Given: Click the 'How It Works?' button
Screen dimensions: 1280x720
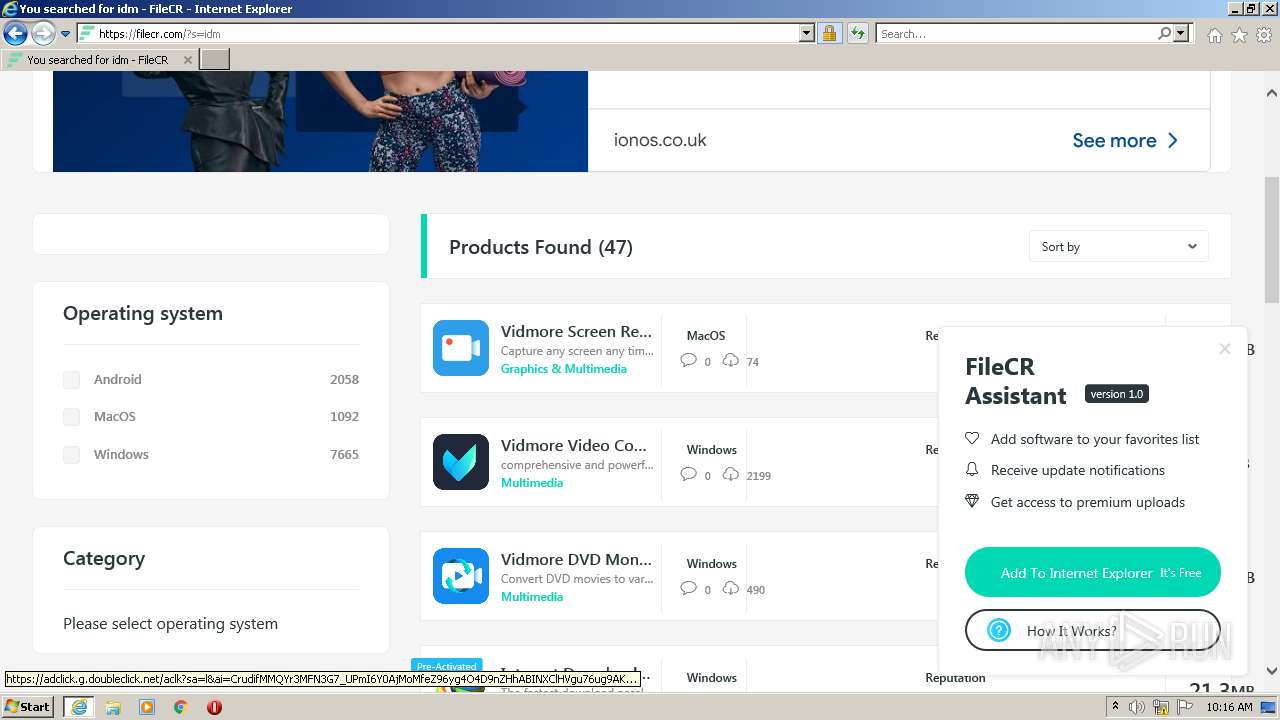Looking at the screenshot, I should tap(1093, 631).
